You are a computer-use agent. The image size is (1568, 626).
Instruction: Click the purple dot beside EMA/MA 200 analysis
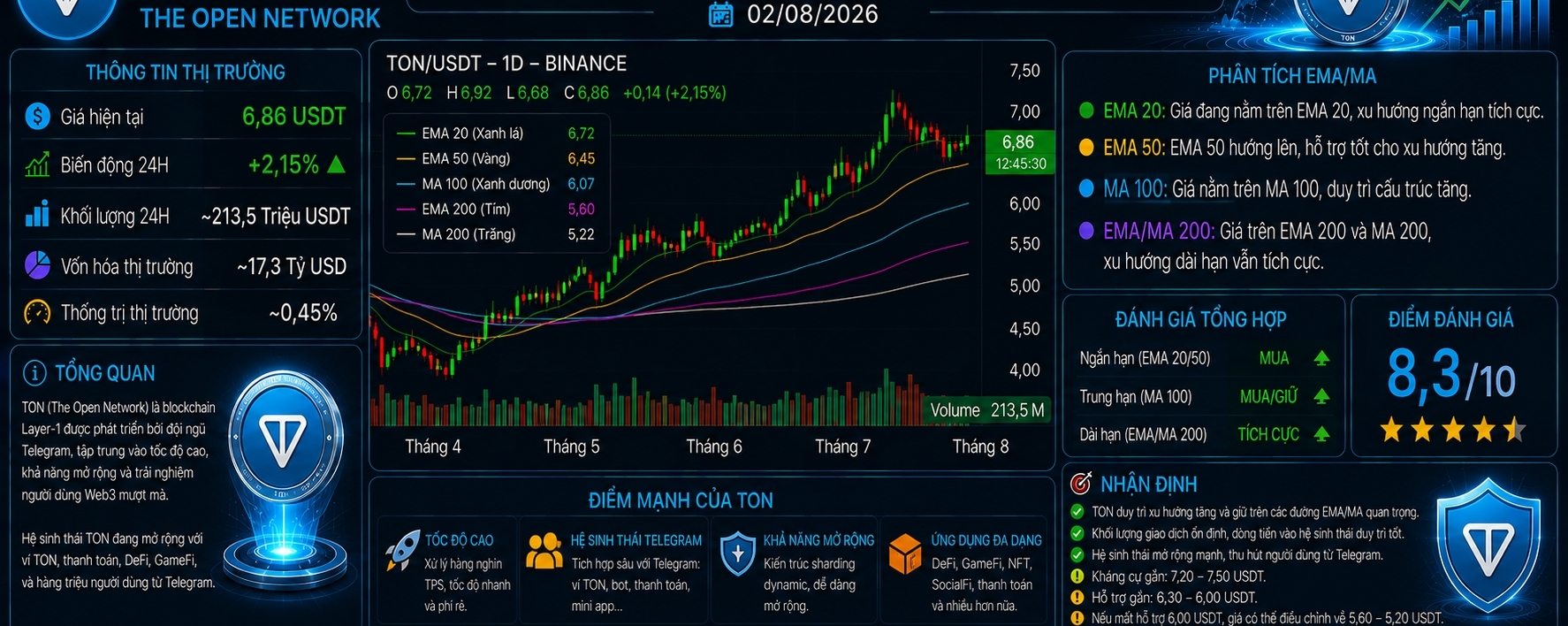coord(1086,231)
